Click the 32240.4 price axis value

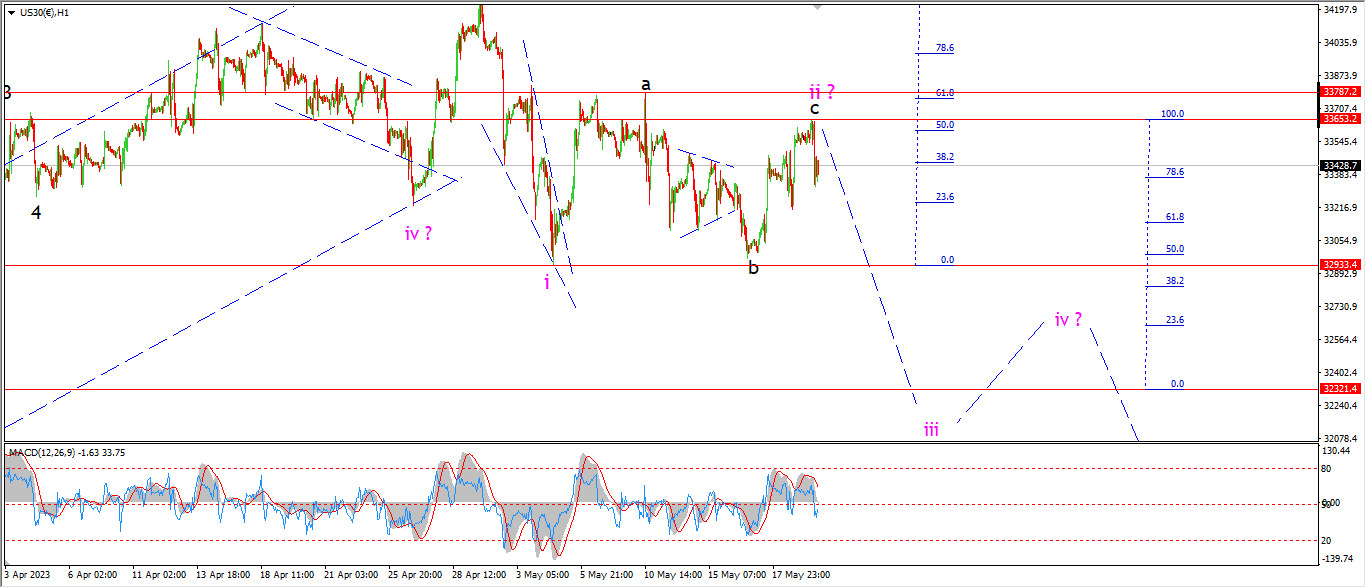(1338, 406)
